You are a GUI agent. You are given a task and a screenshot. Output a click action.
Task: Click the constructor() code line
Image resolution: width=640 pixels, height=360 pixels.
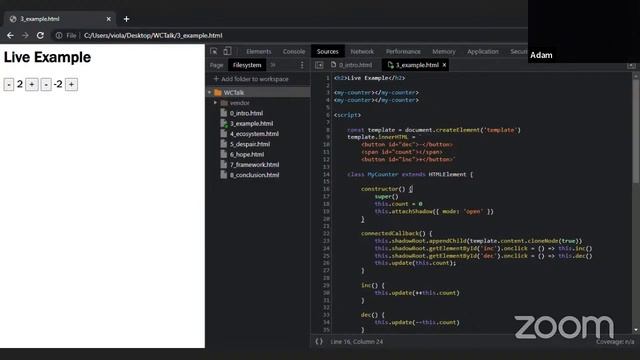[x=387, y=189]
